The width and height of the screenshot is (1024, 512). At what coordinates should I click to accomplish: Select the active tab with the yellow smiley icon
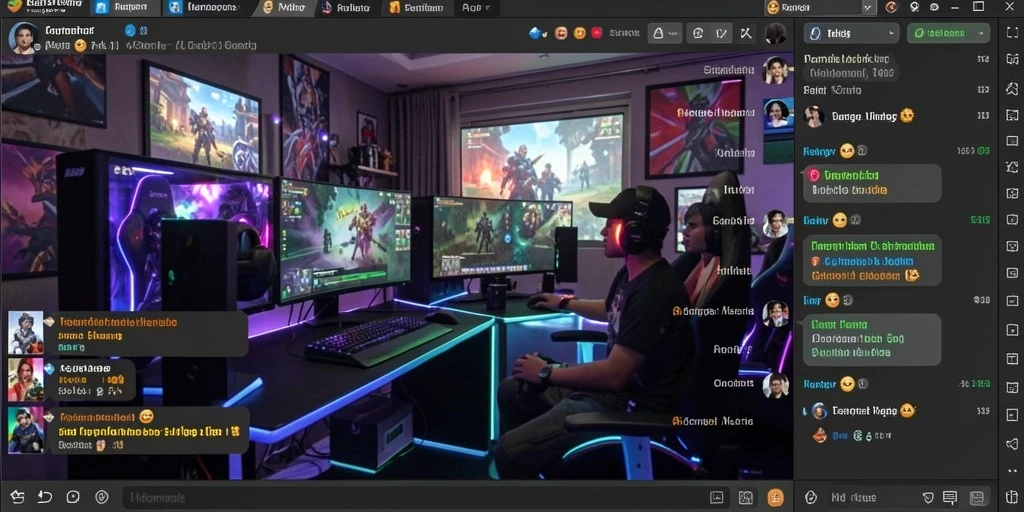pyautogui.click(x=283, y=8)
